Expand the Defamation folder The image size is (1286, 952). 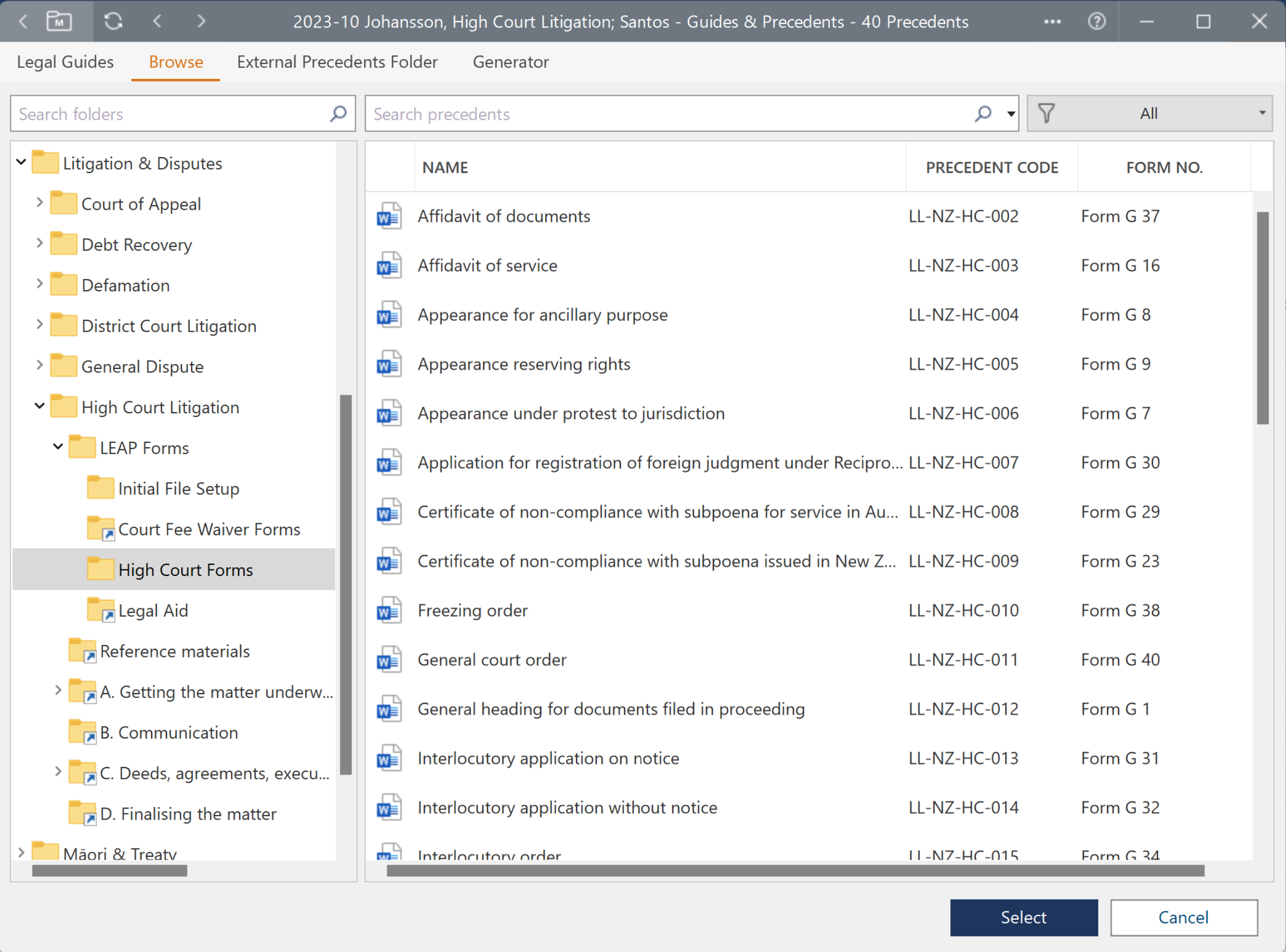pyautogui.click(x=39, y=284)
